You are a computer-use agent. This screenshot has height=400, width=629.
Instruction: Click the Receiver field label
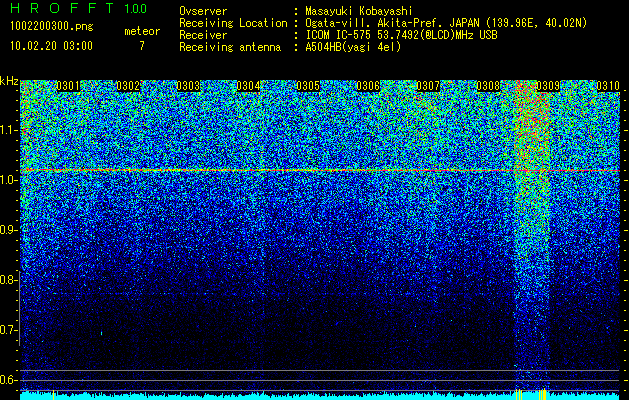pyautogui.click(x=203, y=35)
